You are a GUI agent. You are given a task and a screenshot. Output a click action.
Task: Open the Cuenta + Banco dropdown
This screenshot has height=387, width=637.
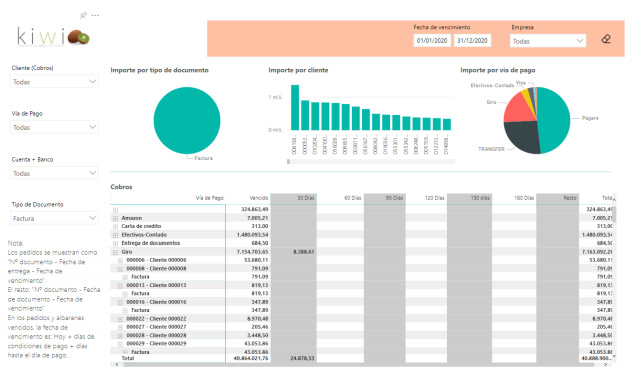tap(54, 173)
